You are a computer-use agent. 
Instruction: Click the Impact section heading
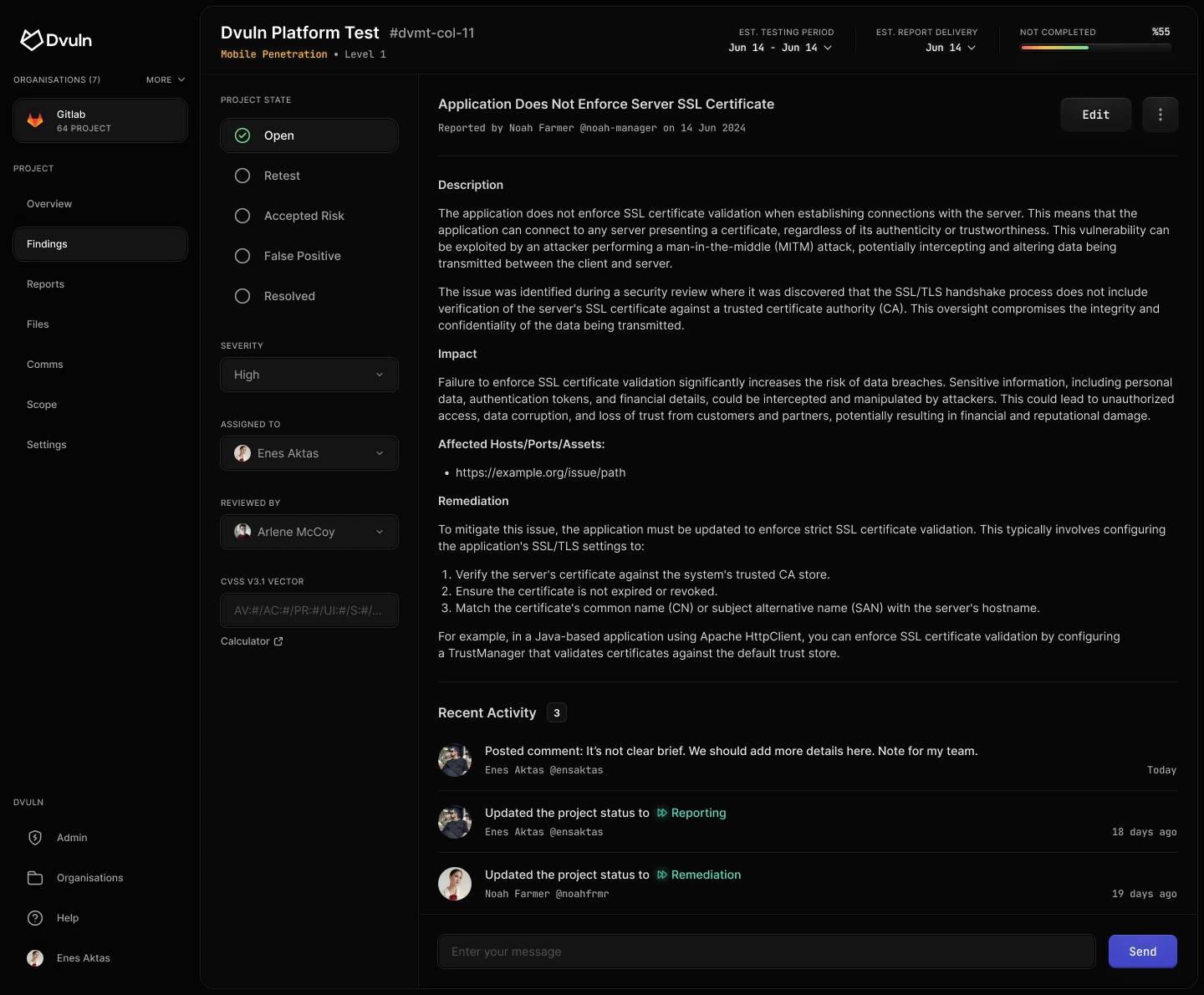[x=457, y=354]
